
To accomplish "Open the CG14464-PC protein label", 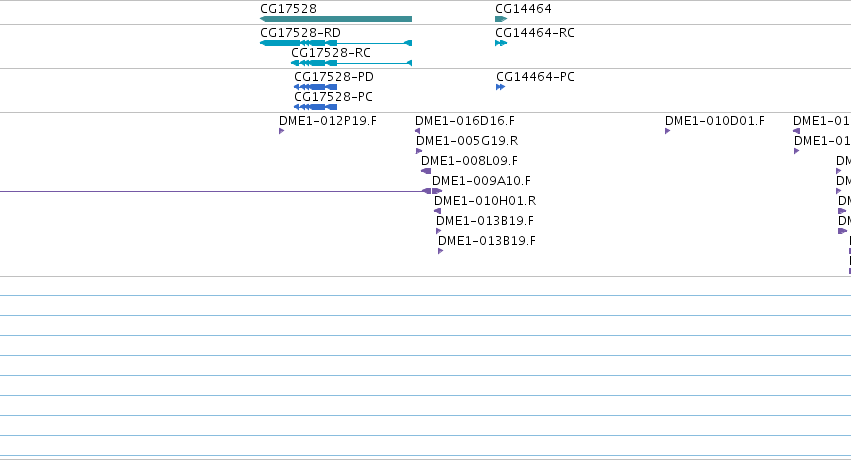I will [x=536, y=76].
